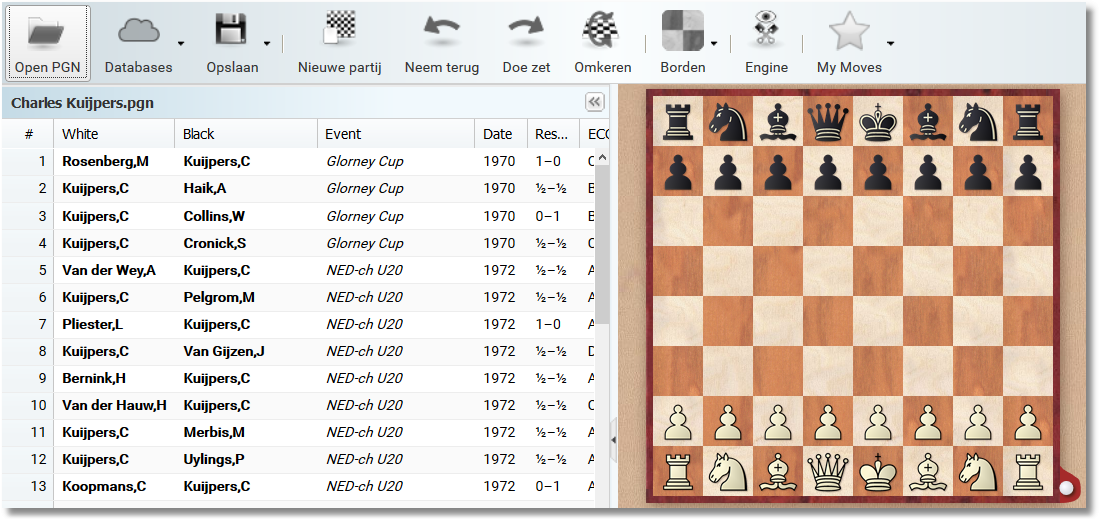Click the My Moves star icon
This screenshot has height=522, width=1100.
point(849,30)
